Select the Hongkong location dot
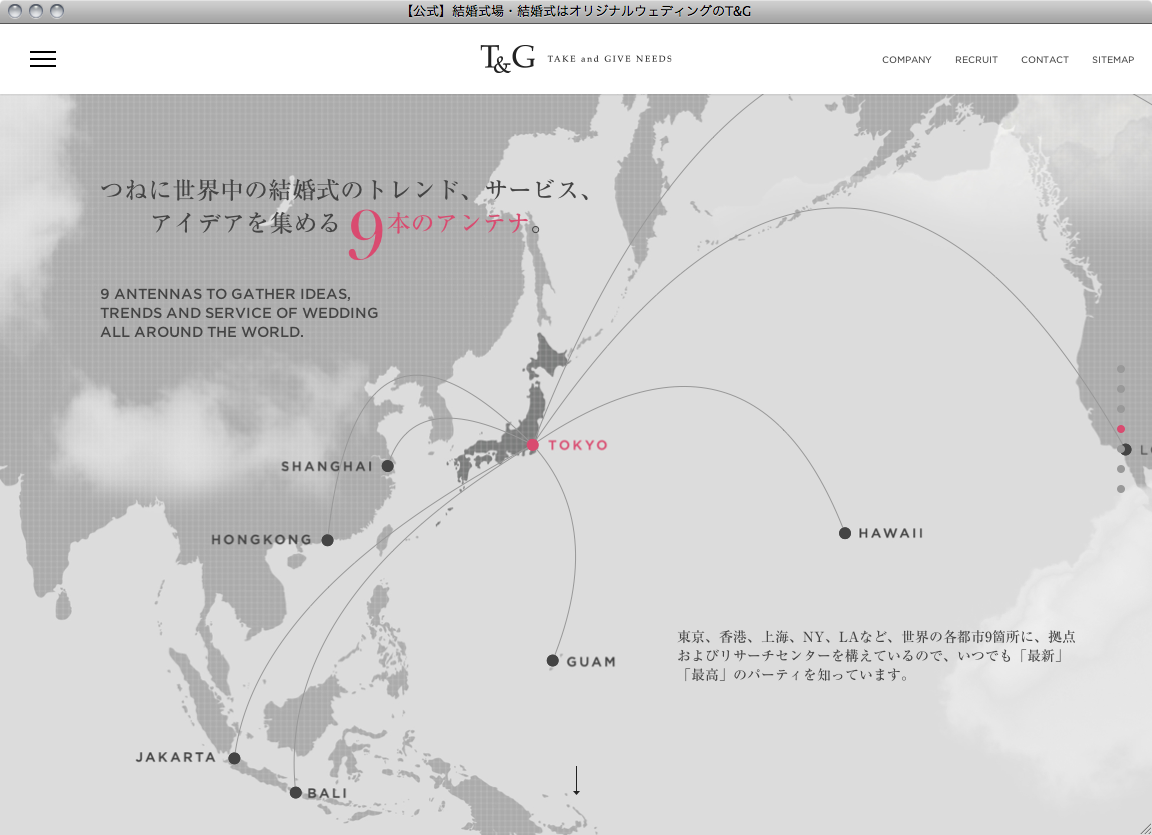Image resolution: width=1152 pixels, height=835 pixels. 327,540
